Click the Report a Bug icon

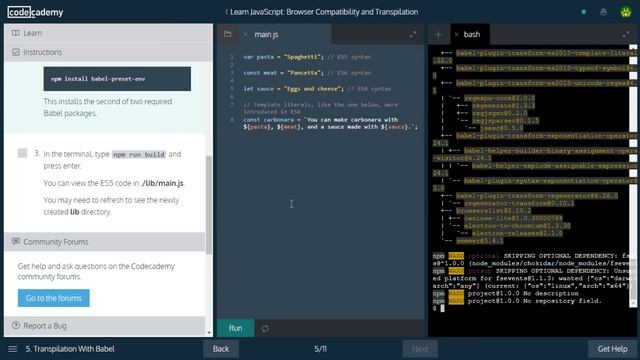tap(16, 326)
